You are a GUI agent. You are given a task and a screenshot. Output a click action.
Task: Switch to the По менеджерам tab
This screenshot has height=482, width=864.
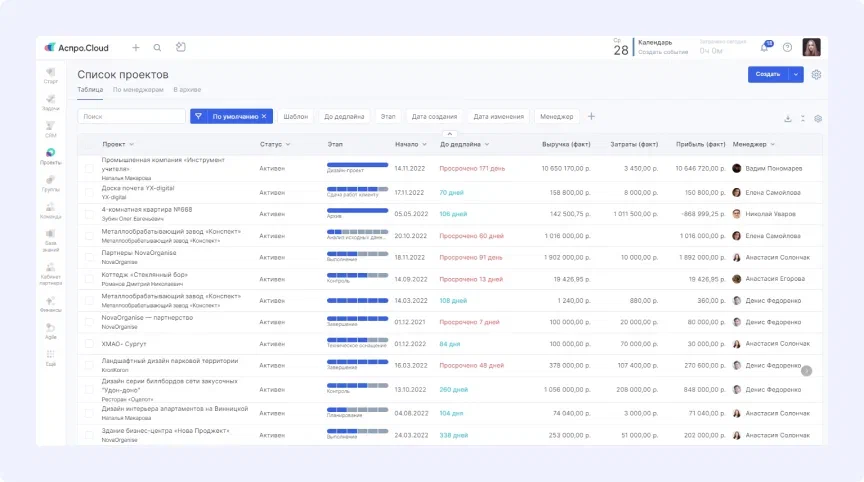tap(138, 90)
